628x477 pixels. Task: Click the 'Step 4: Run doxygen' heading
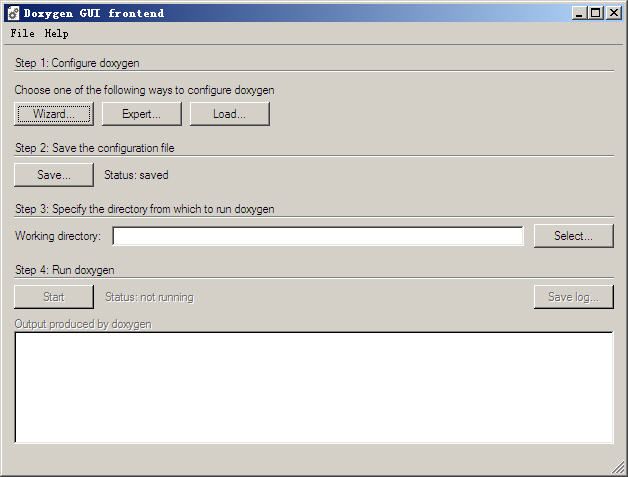coord(64,270)
